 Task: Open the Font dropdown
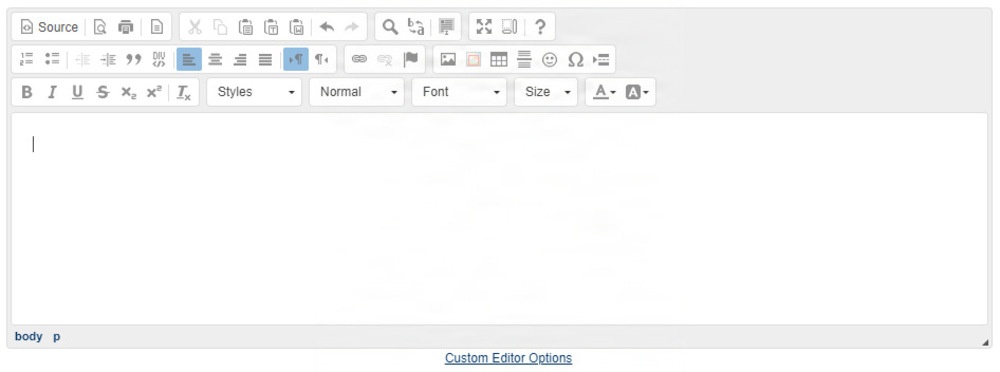pos(459,92)
